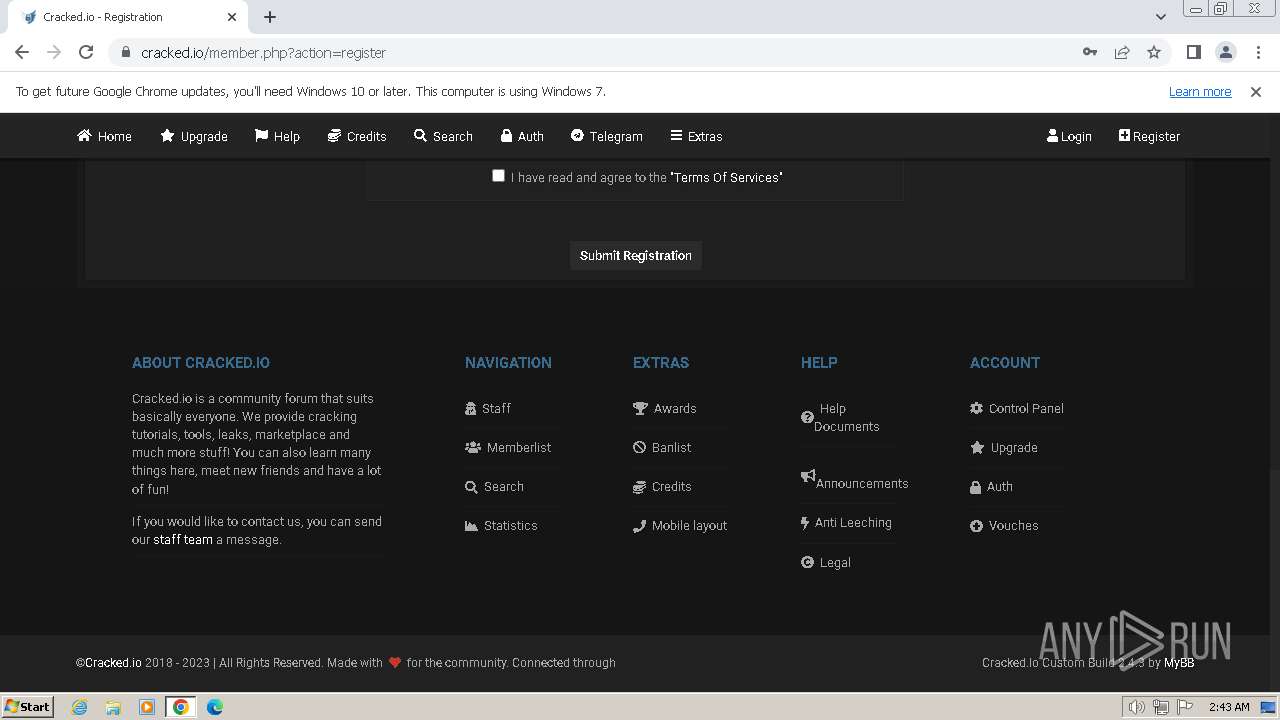Screen dimensions: 1280x720
Task: Toggle the Chrome side panel icon
Action: (1193, 52)
